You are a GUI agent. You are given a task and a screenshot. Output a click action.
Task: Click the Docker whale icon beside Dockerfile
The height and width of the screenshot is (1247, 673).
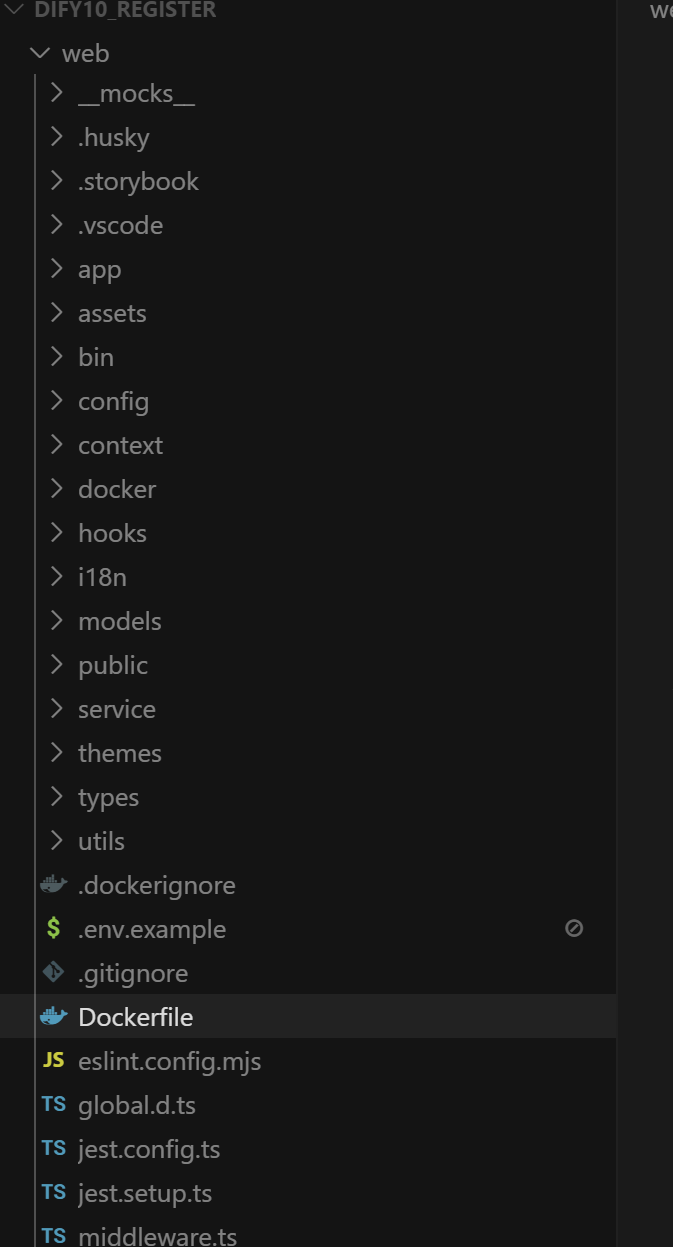point(53,1017)
